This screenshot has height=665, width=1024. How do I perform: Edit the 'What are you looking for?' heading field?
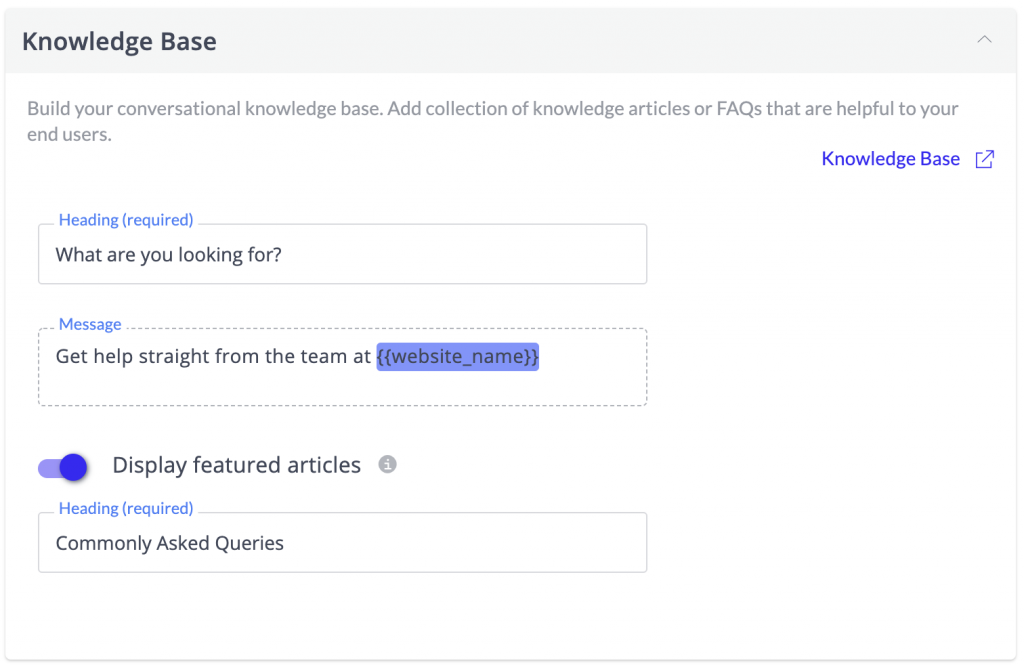pyautogui.click(x=342, y=254)
